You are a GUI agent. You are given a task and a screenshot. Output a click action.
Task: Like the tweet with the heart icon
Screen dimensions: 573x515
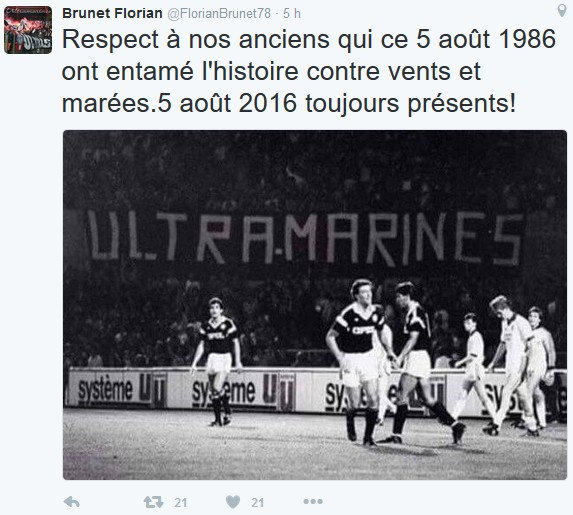[233, 502]
